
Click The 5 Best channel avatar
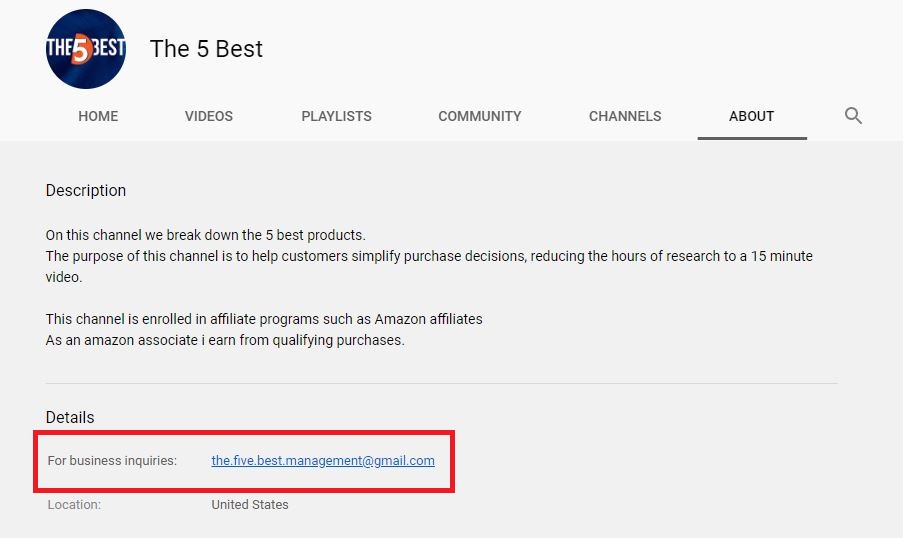pos(86,49)
